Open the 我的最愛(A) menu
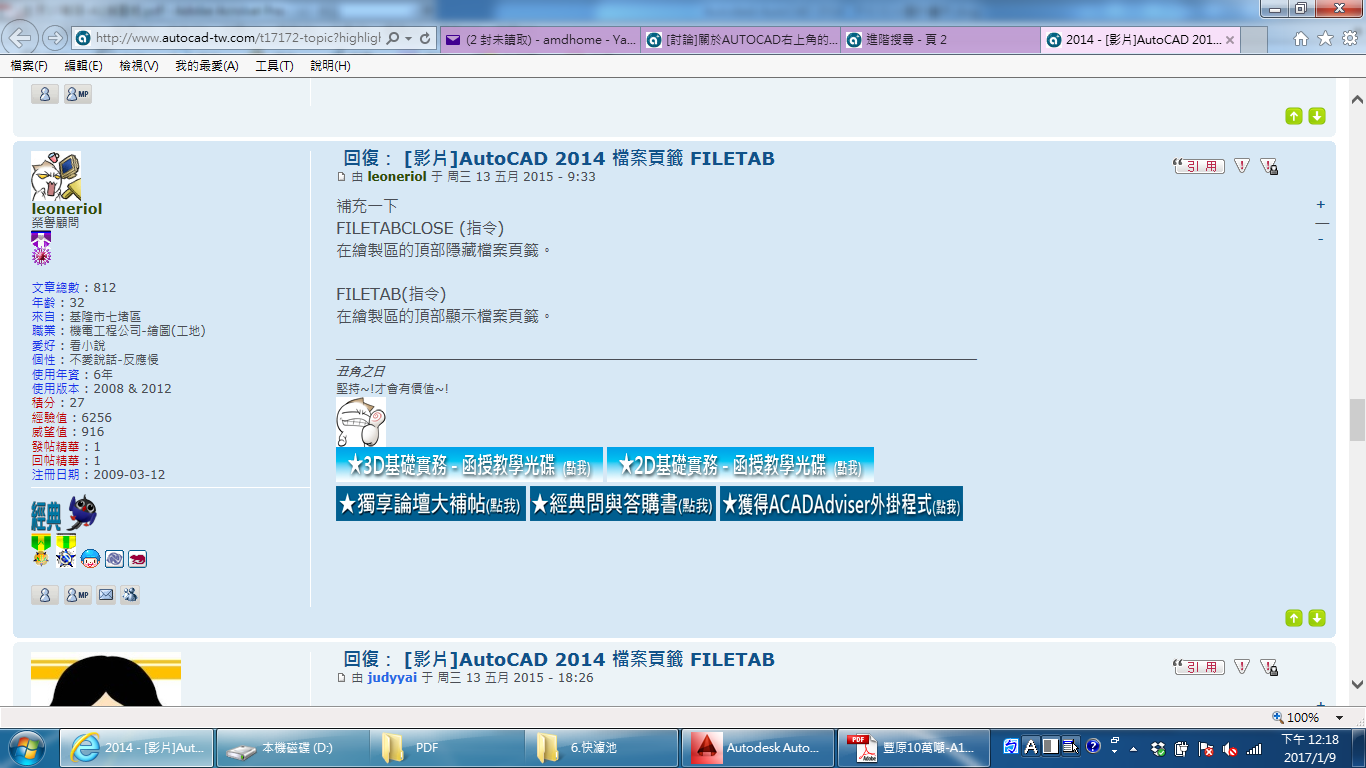 207,66
